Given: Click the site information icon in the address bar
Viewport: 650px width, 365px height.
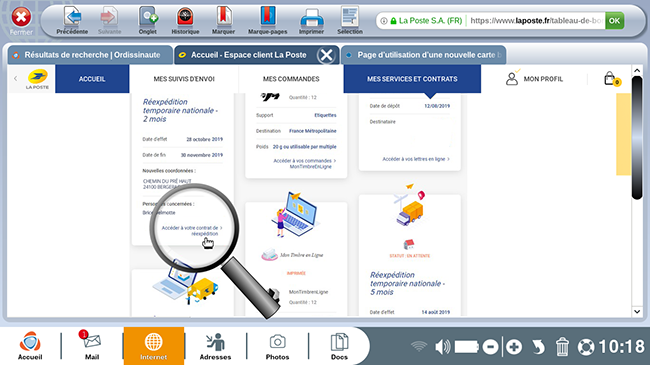Looking at the screenshot, I should (384, 21).
